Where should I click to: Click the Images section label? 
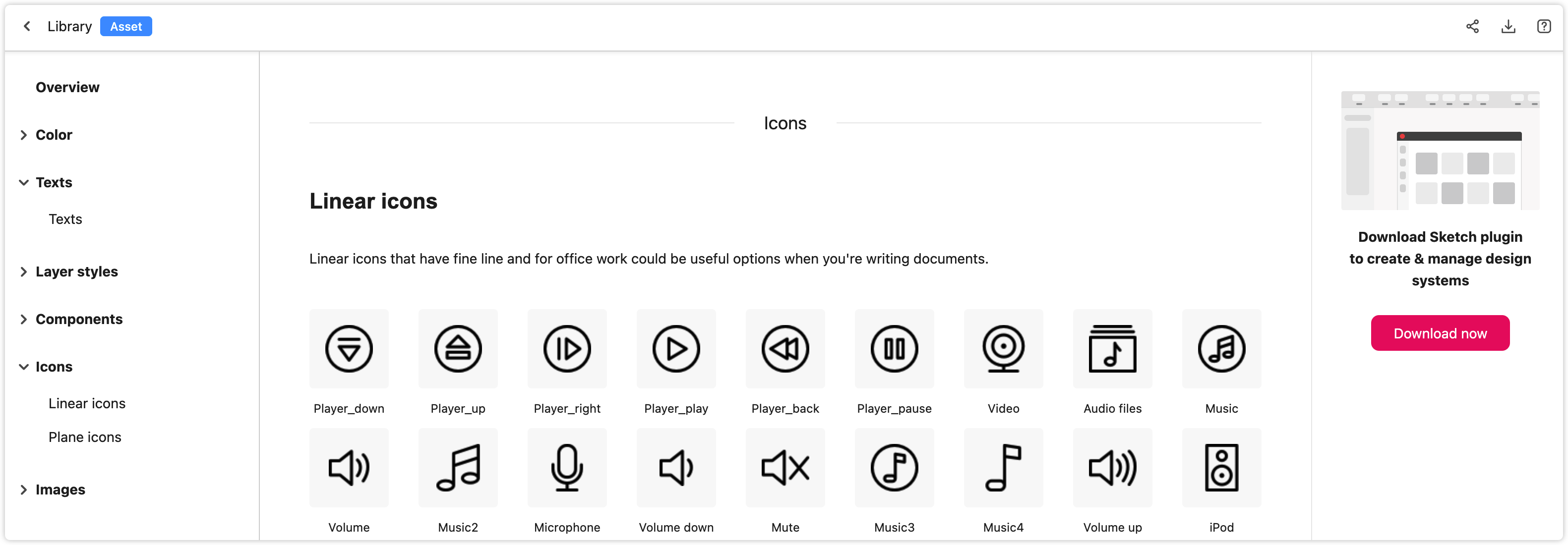60,490
